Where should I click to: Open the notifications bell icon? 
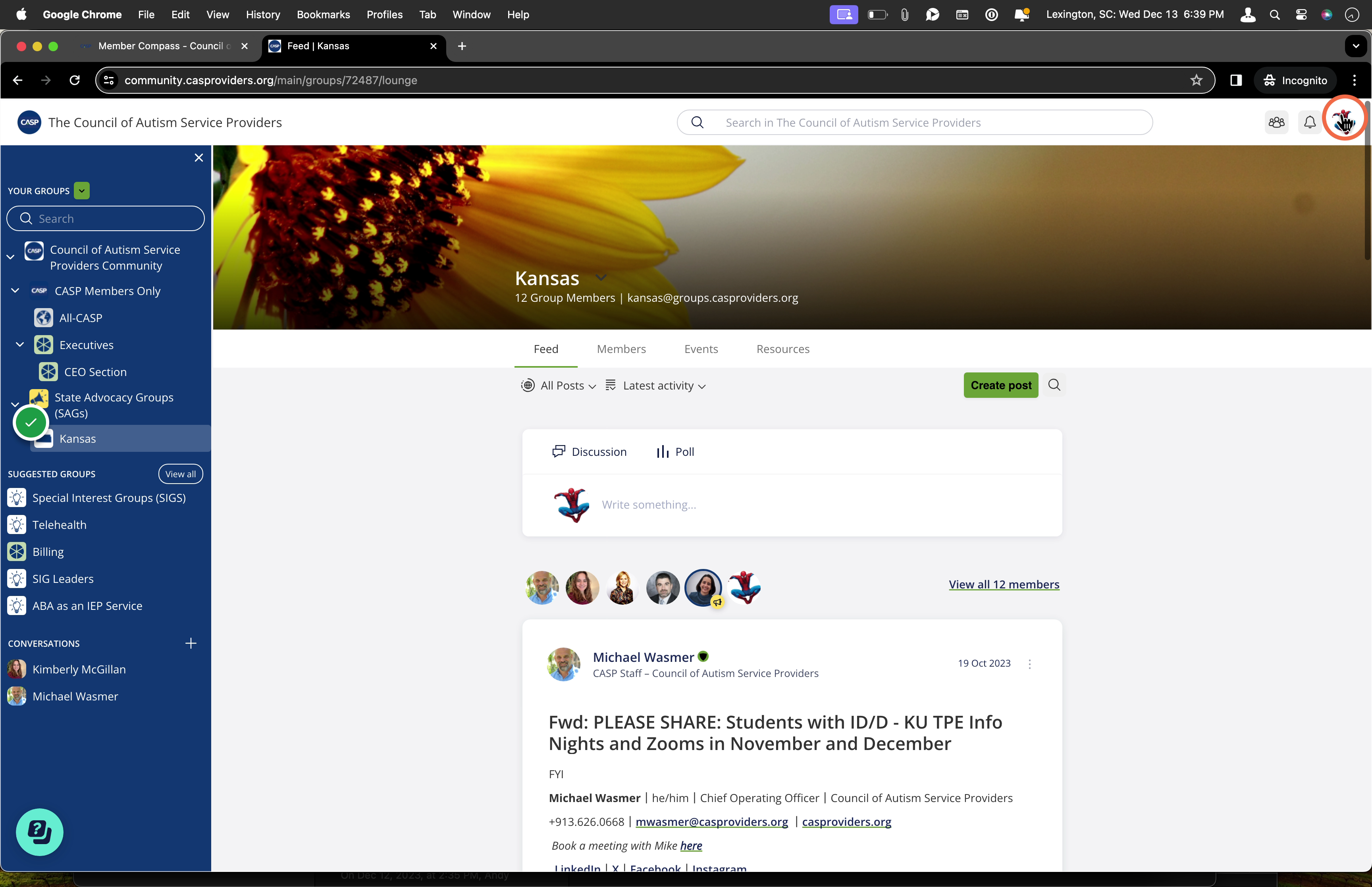1309,122
